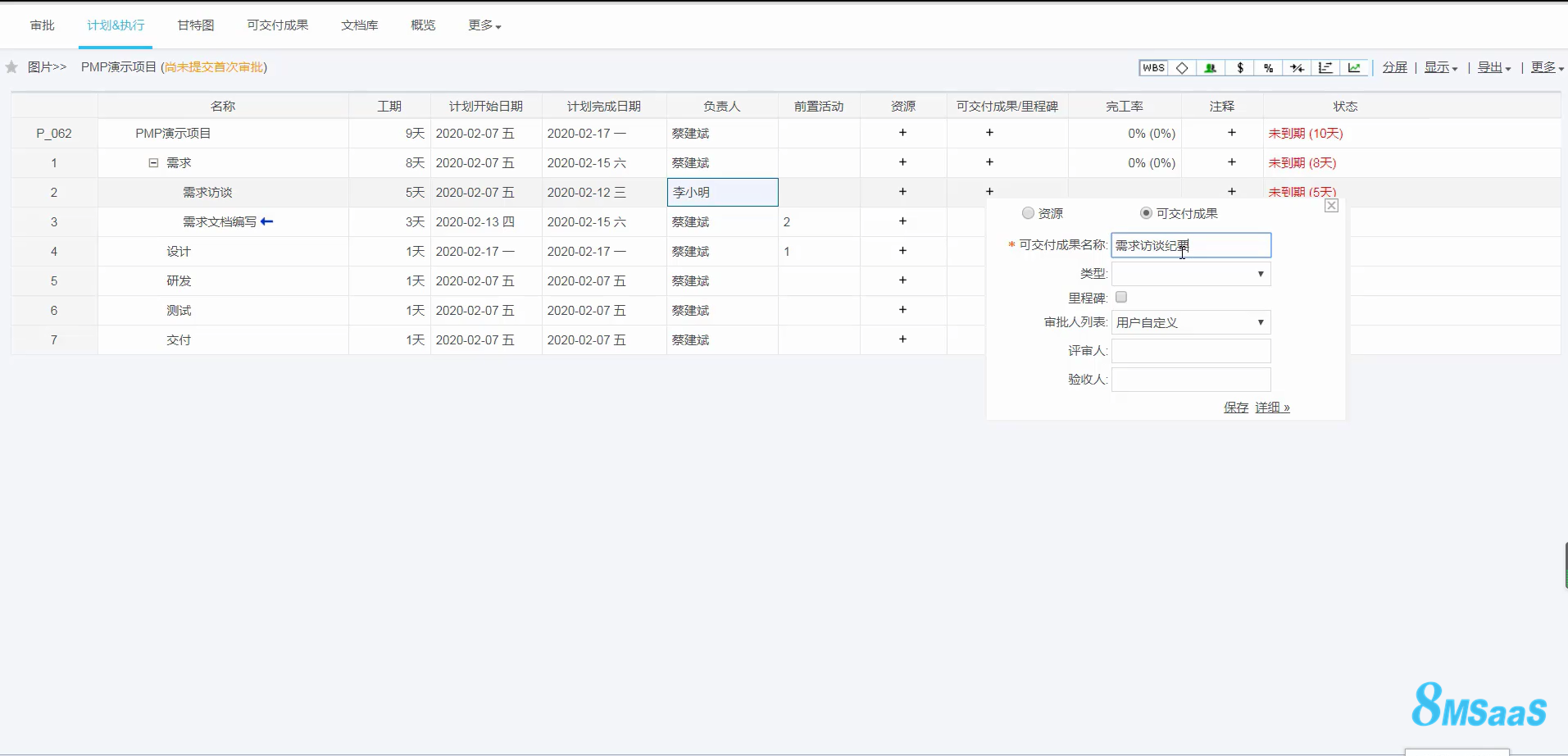Select the 资源 radio button
1568x756 pixels.
coord(1028,213)
